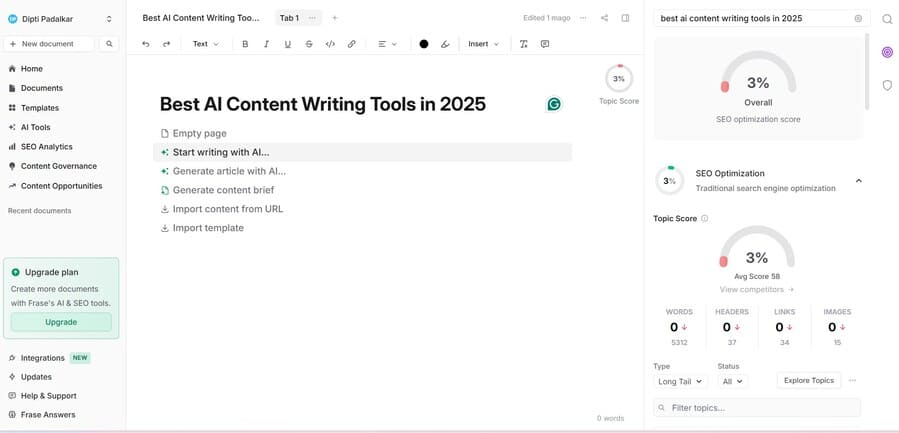
Task: Click the clear formatting icon
Action: (x=523, y=44)
